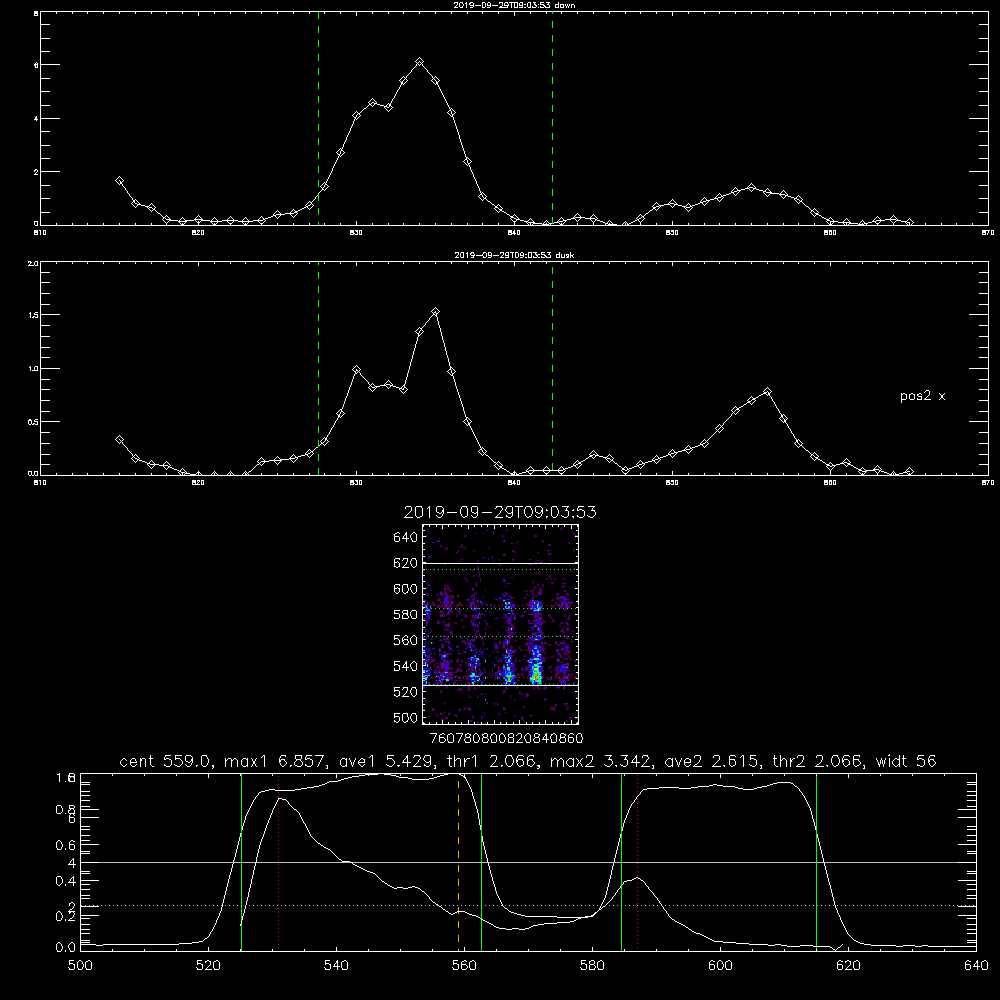The image size is (1000, 1000).
Task: Click the '520' y-axis label beside heatmap
Action: [406, 692]
